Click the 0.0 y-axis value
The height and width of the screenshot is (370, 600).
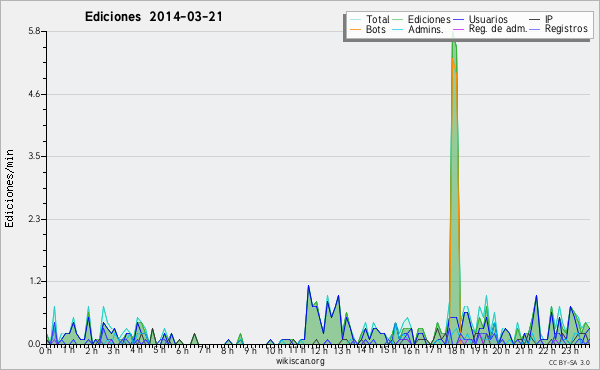coord(34,344)
